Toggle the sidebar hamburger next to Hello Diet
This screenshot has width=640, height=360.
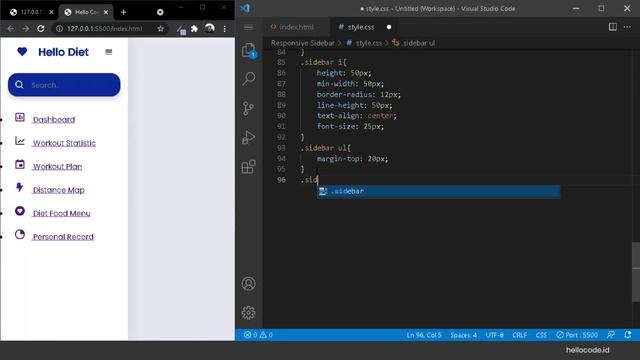109,52
